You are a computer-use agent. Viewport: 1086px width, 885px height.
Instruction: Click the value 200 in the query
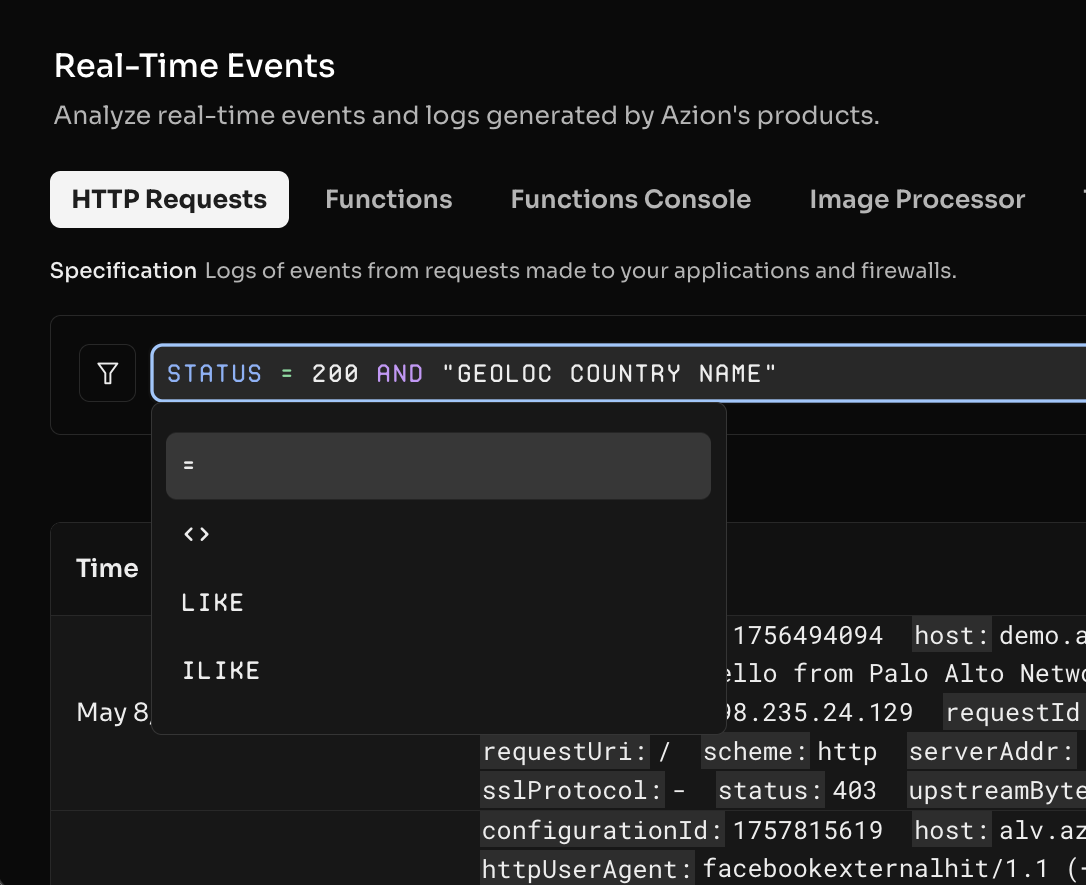(x=335, y=374)
